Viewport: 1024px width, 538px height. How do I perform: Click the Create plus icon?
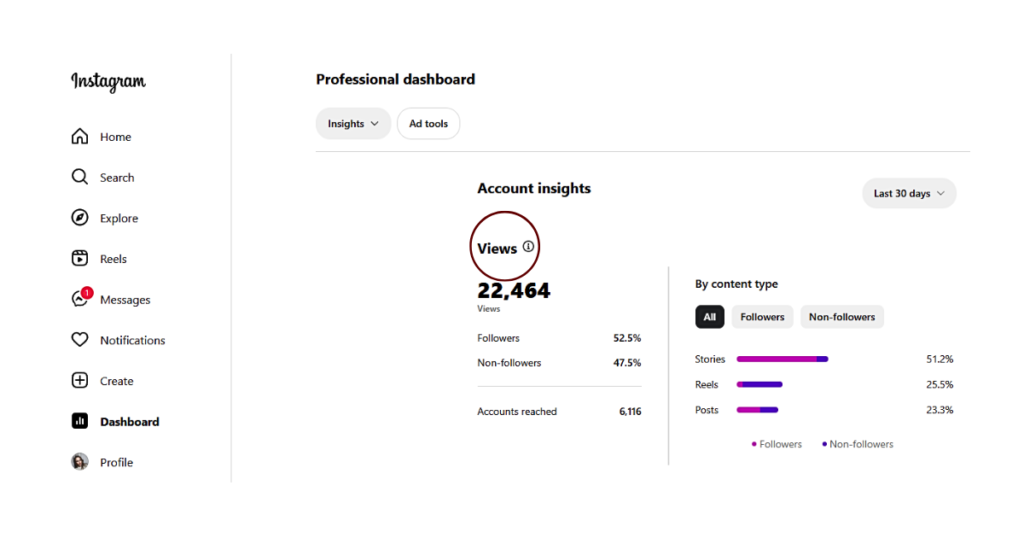(x=80, y=380)
